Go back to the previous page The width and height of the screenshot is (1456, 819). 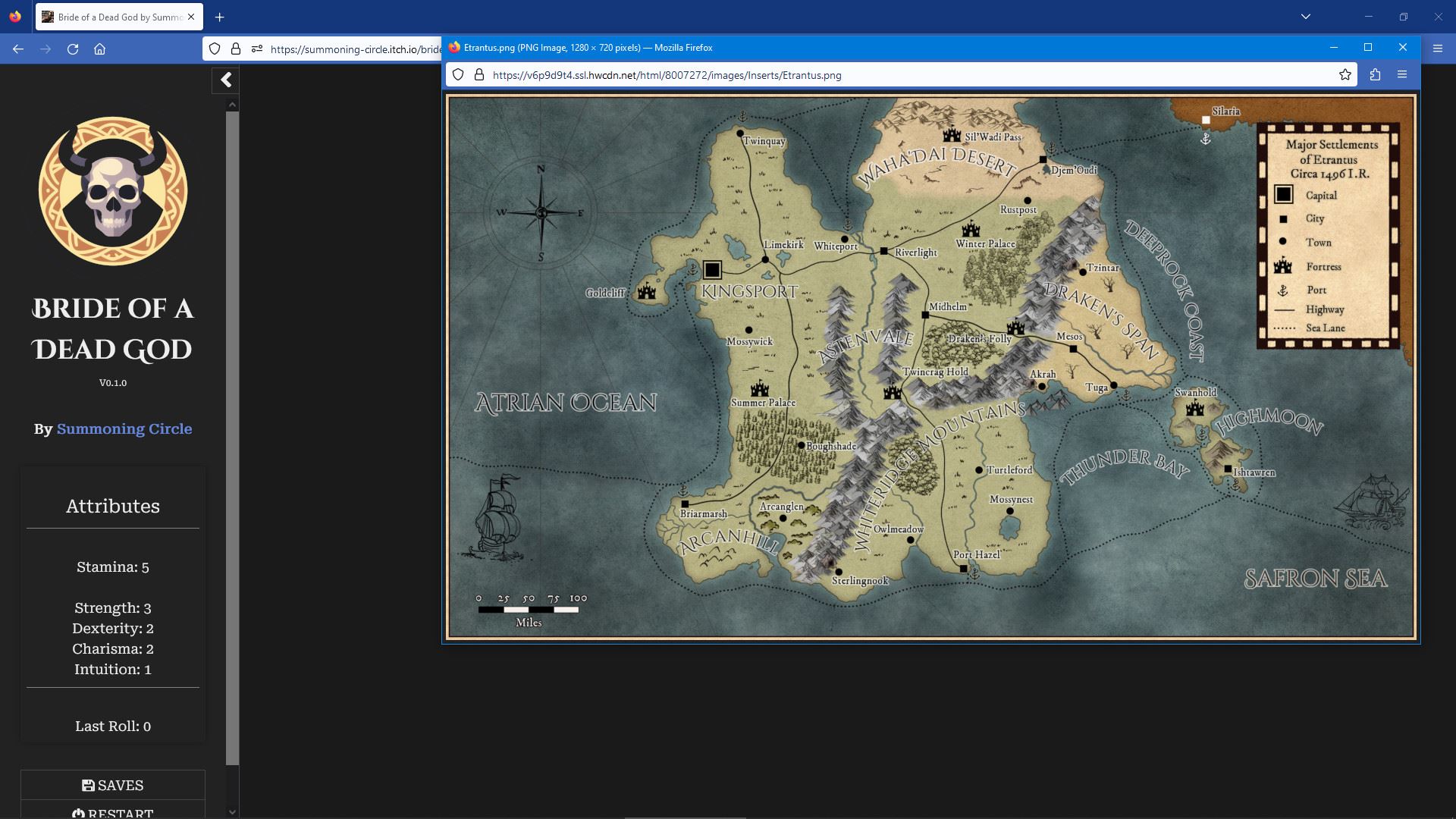[18, 49]
